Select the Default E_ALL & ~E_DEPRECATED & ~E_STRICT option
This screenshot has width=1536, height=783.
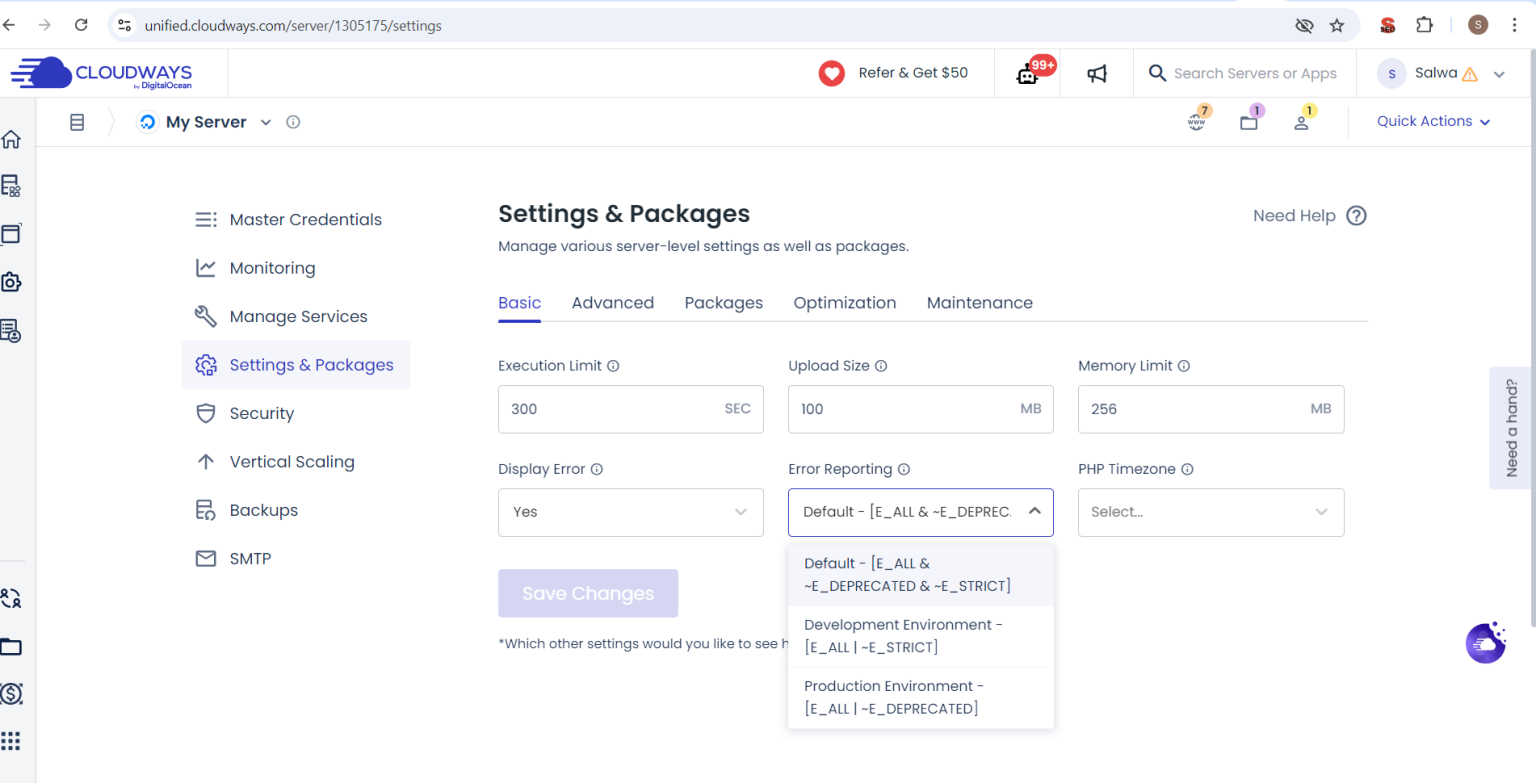(x=921, y=575)
